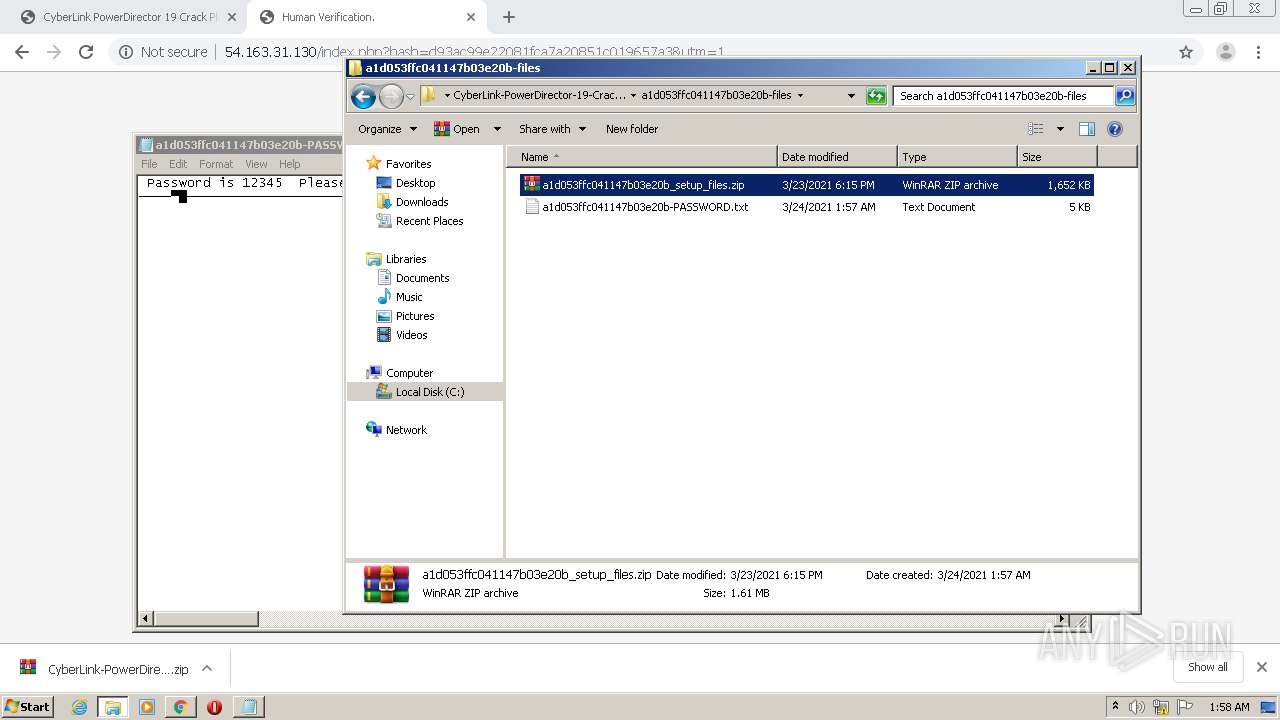Open Notepad Edit menu
Viewport: 1280px width, 720px height.
178,164
